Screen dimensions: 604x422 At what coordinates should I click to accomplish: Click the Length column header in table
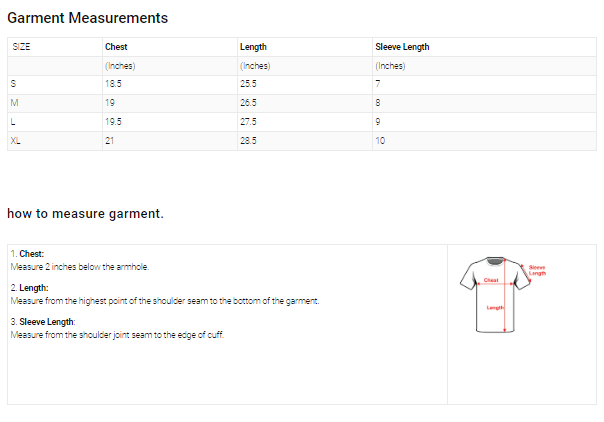tap(253, 47)
